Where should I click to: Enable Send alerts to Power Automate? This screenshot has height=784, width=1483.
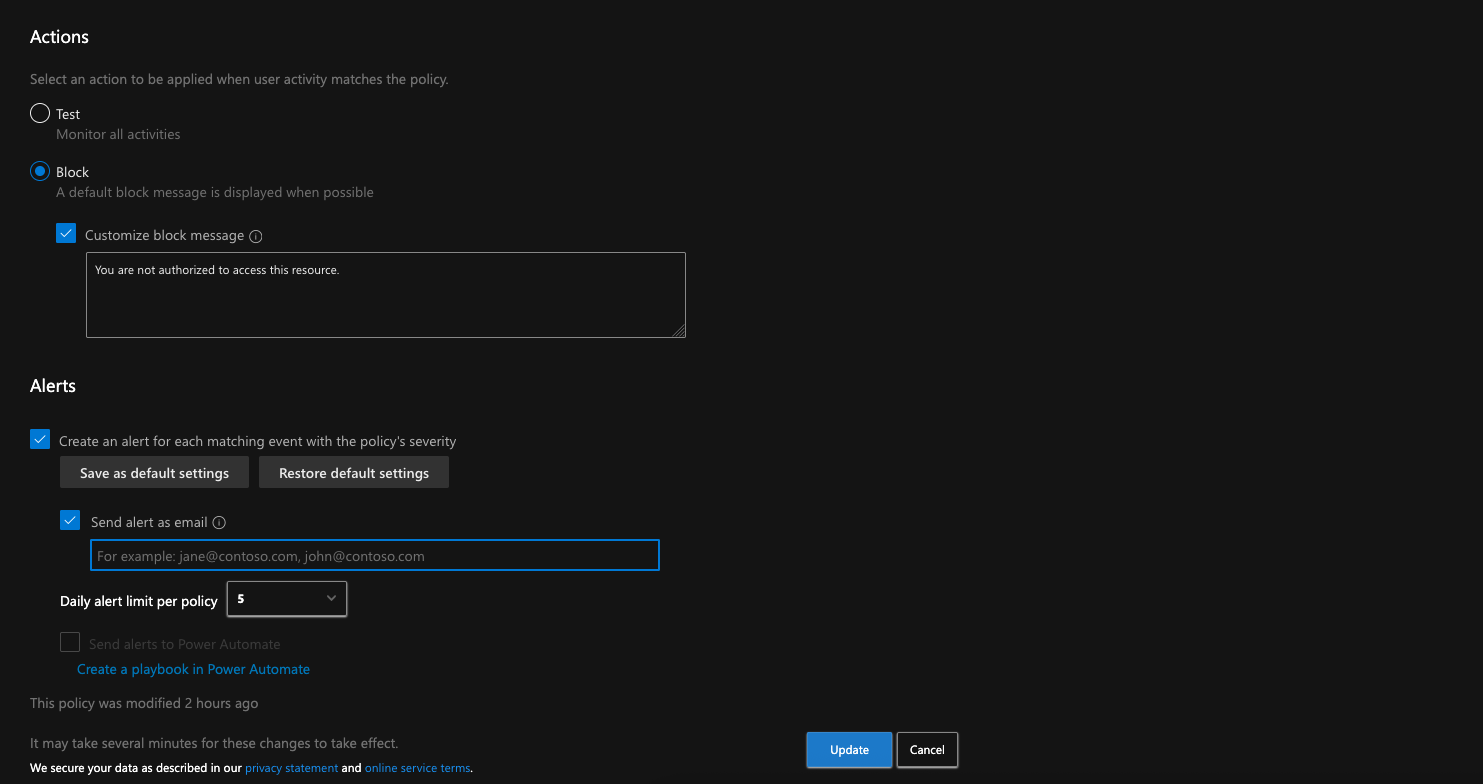click(69, 641)
